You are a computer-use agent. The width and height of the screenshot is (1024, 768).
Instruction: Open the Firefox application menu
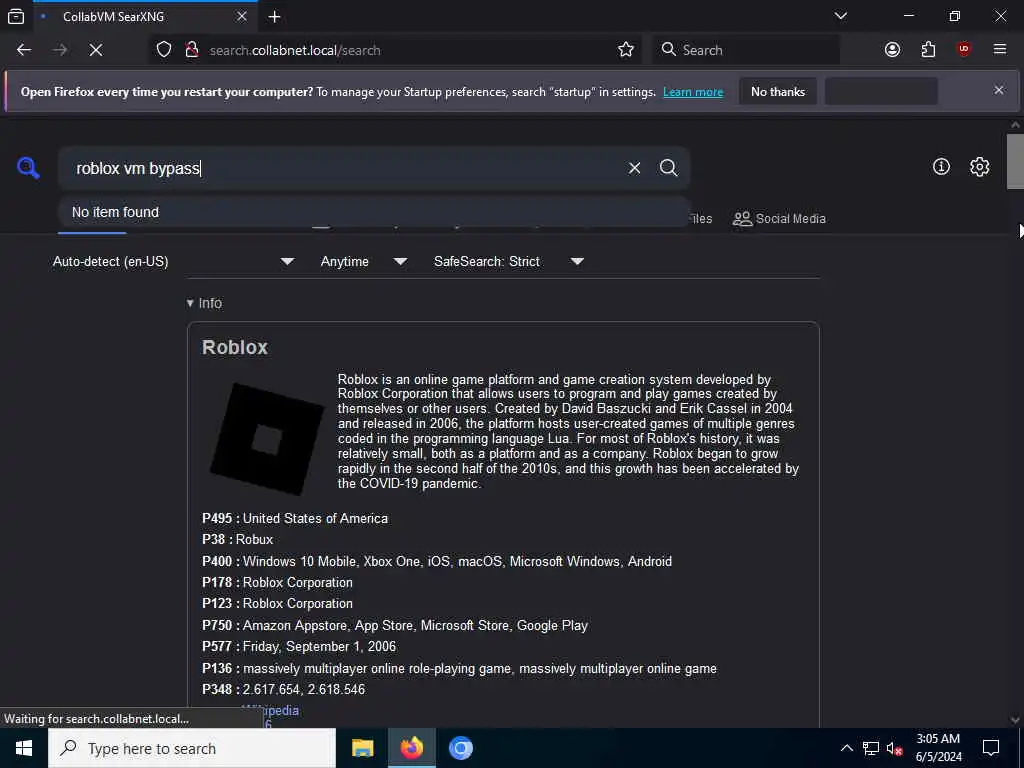pyautogui.click(x=1000, y=50)
